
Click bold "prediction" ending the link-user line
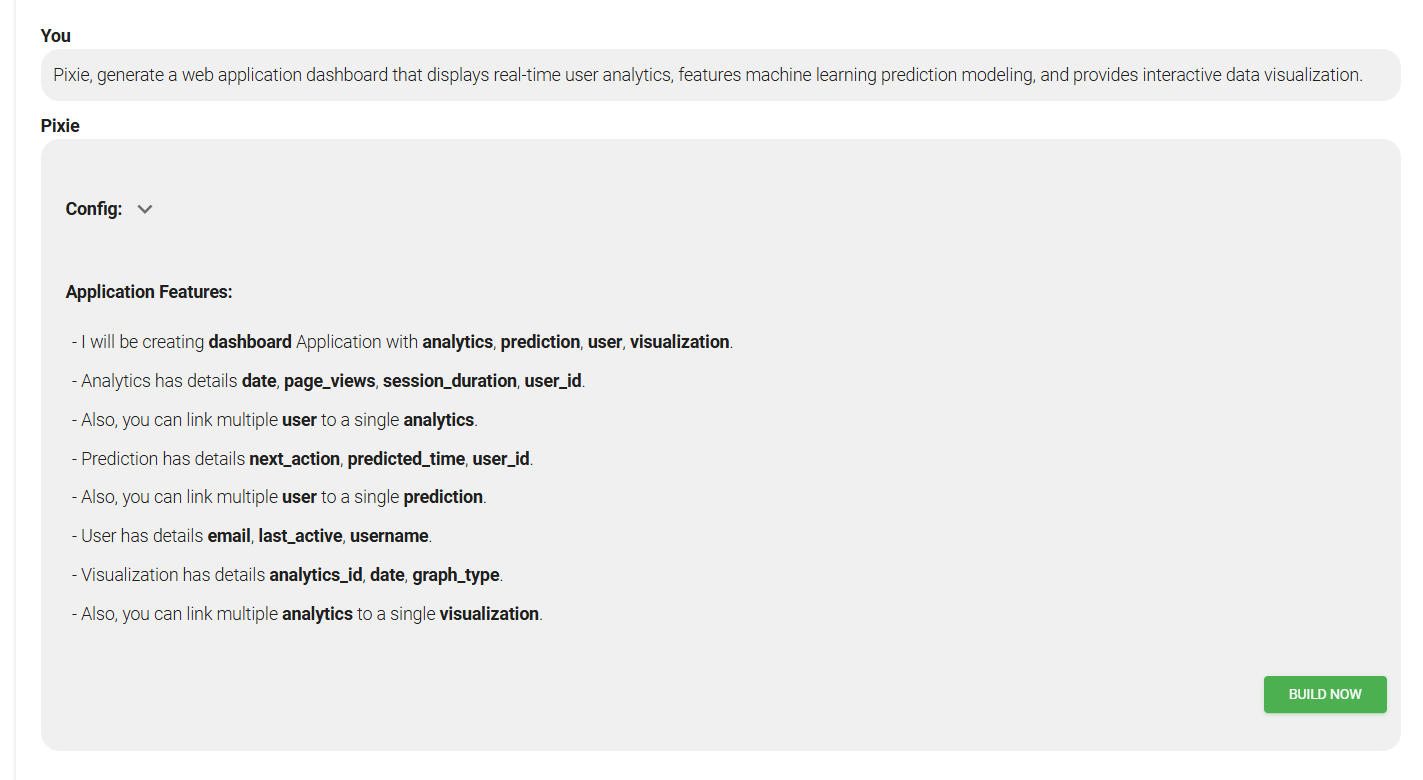click(443, 497)
